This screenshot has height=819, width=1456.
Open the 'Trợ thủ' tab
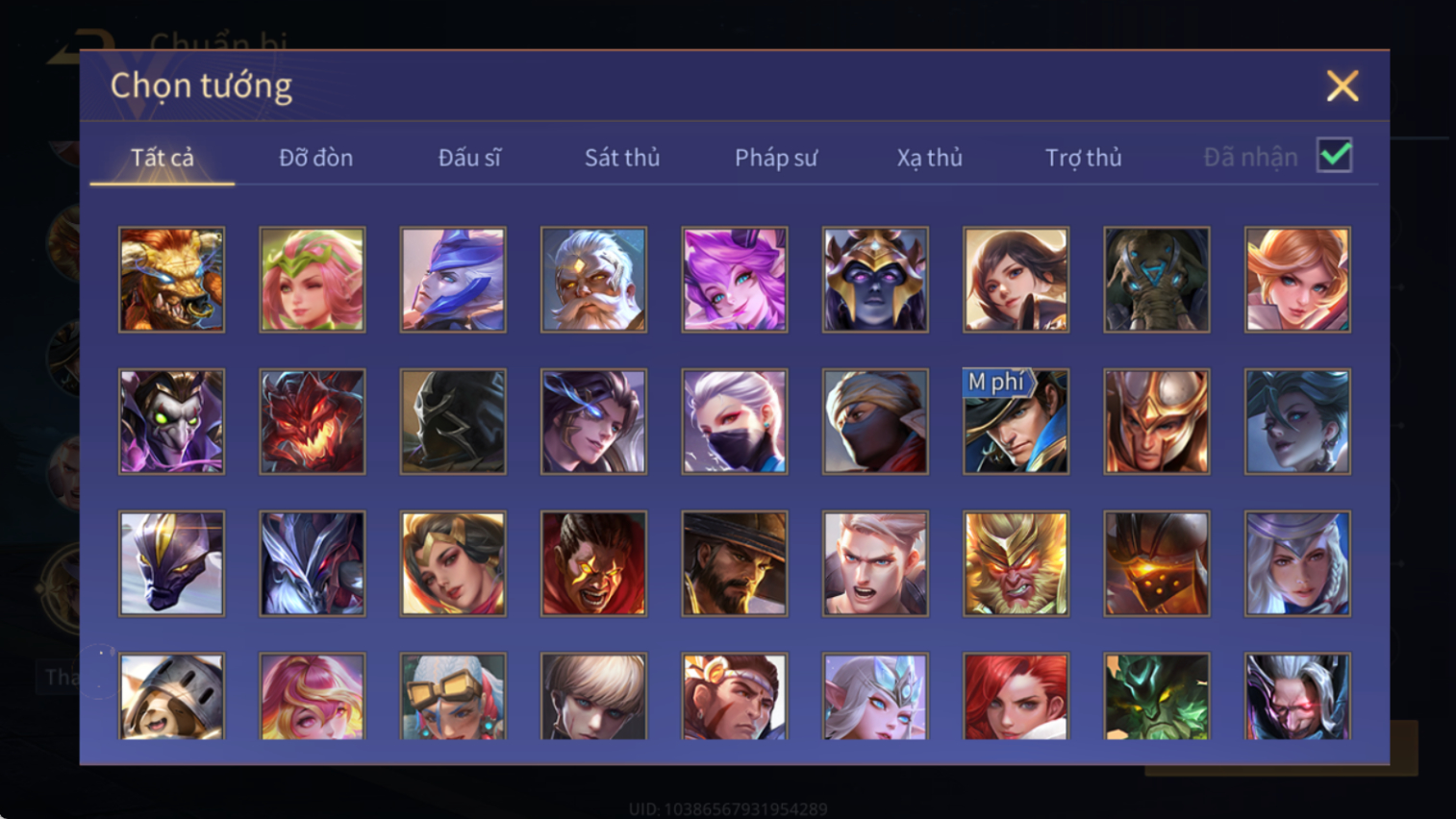[1084, 158]
